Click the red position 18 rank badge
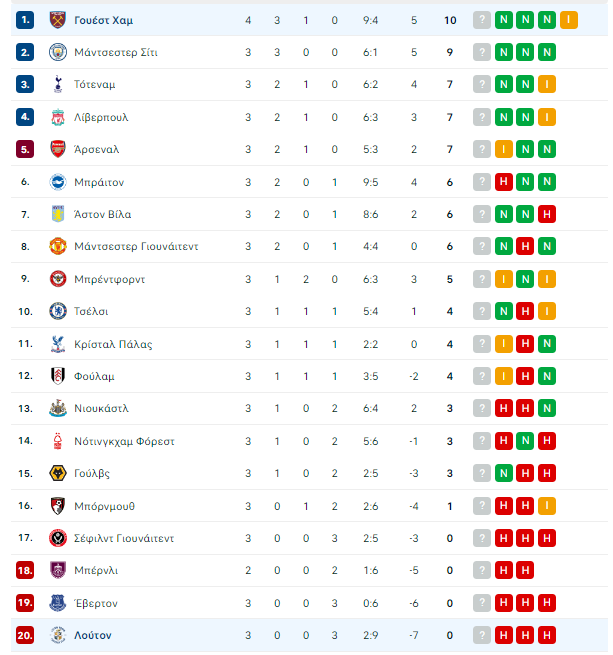The height and width of the screenshot is (655, 613). 25,570
